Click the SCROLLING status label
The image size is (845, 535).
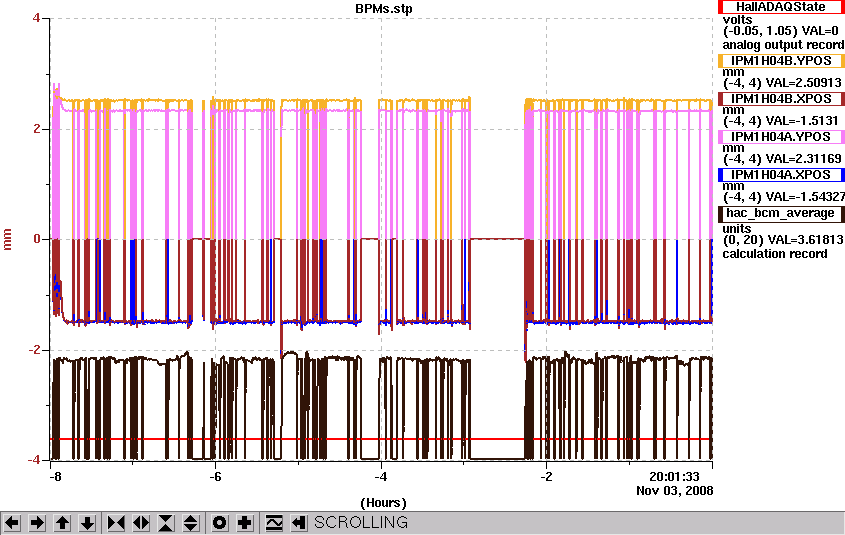pyautogui.click(x=361, y=523)
